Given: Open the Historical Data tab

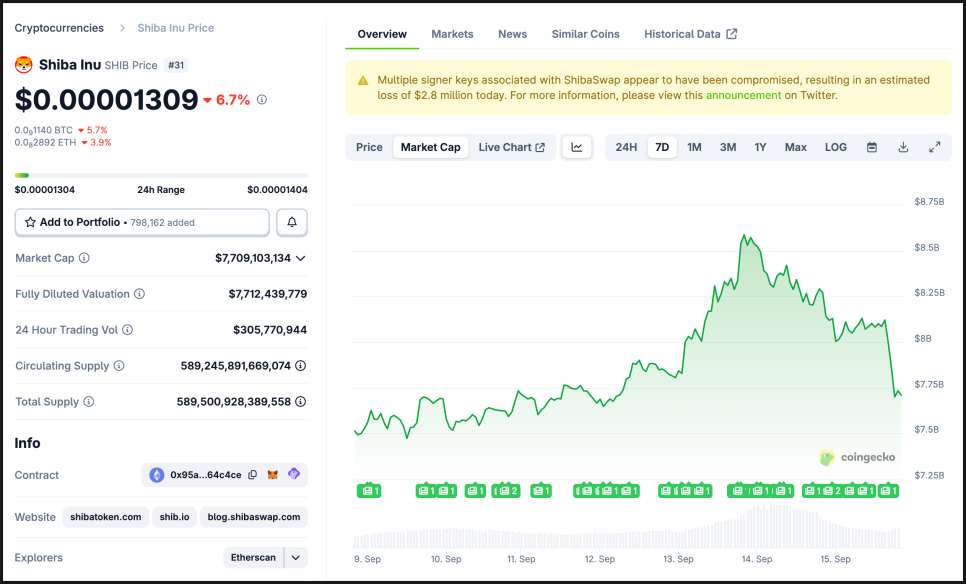Looking at the screenshot, I should 690,34.
